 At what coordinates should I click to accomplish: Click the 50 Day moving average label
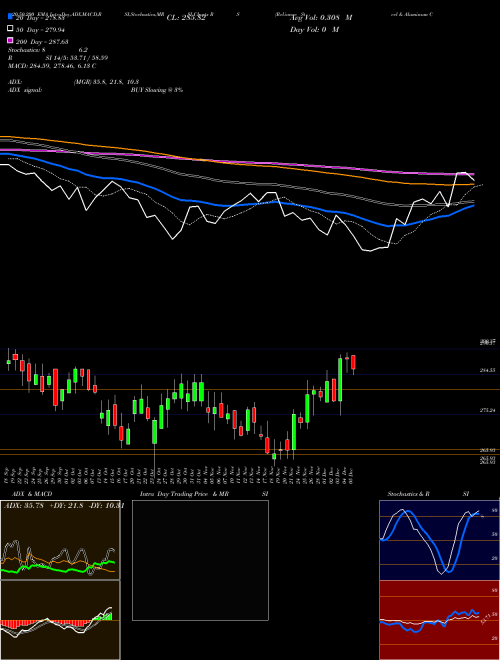tap(40, 29)
